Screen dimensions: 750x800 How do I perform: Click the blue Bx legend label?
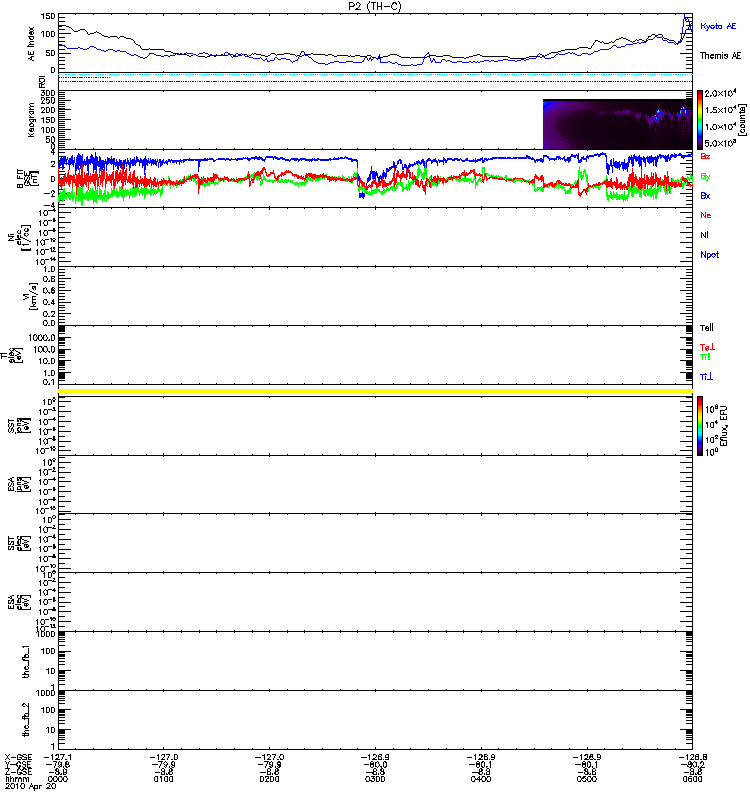(705, 195)
